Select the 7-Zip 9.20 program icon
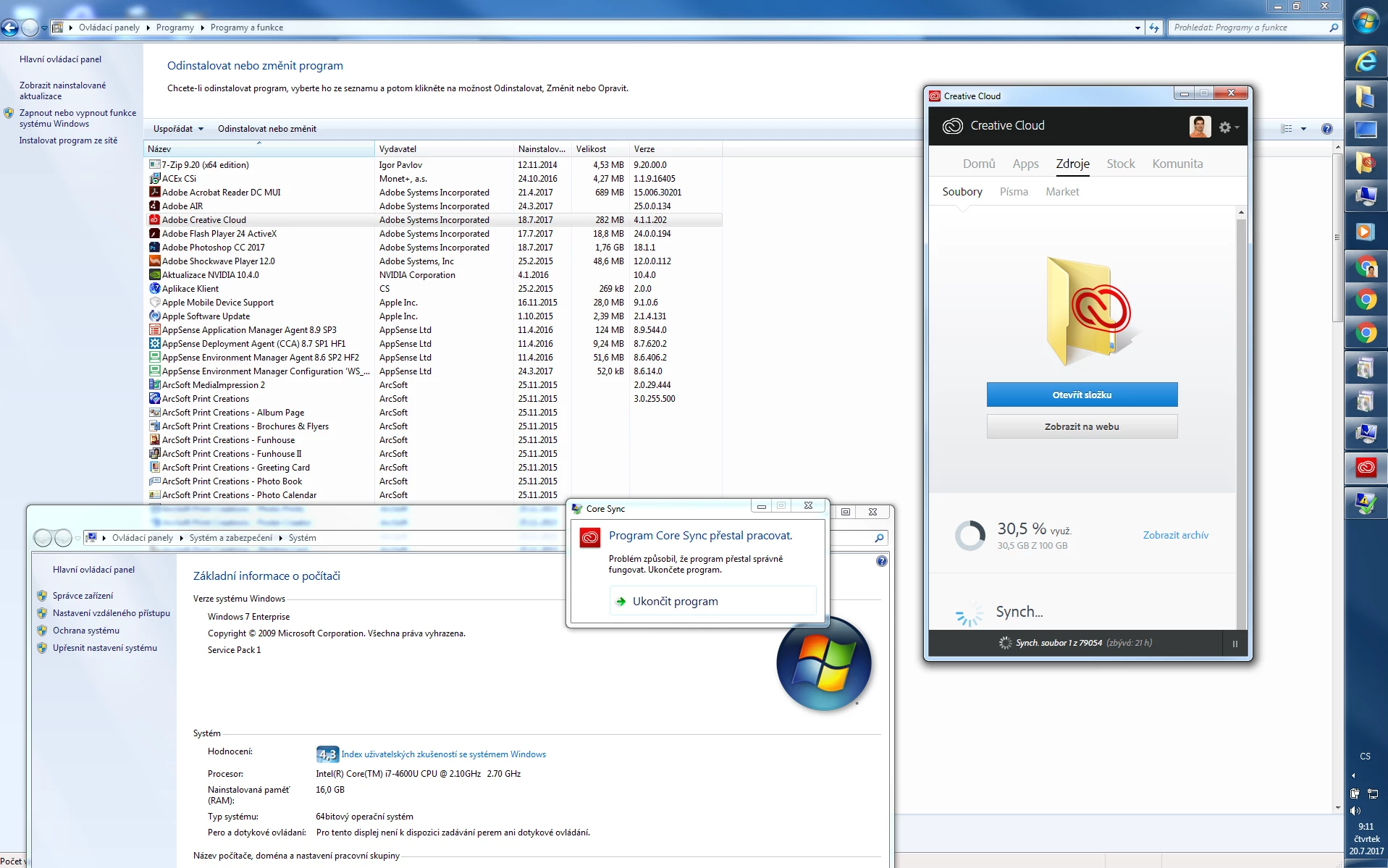Image resolution: width=1388 pixels, height=868 pixels. coord(154,164)
